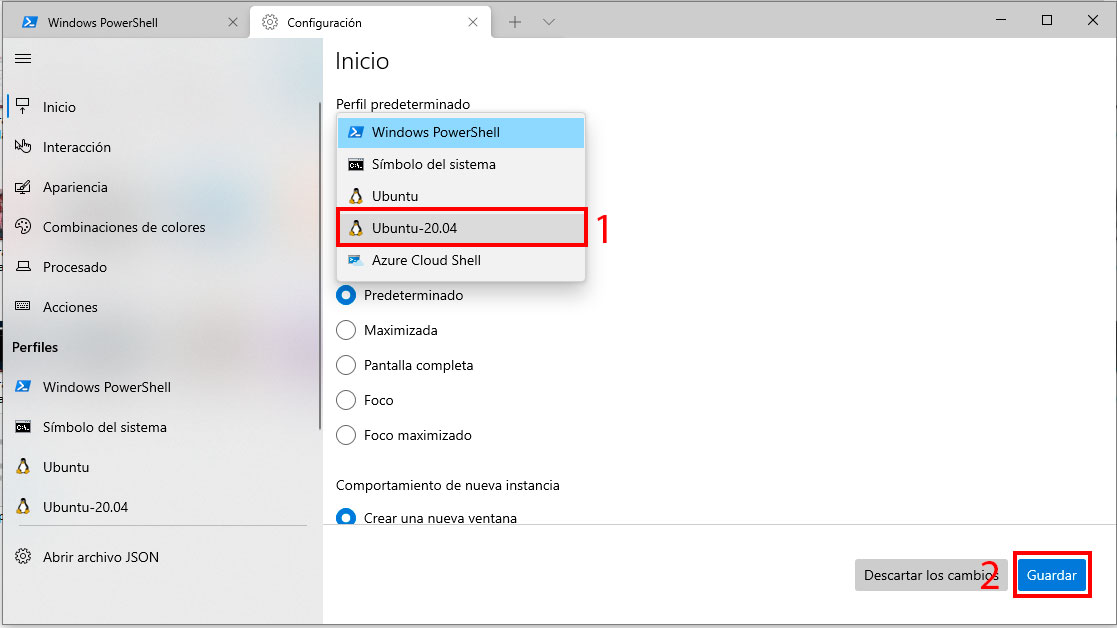The width and height of the screenshot is (1117, 628).
Task: Open the Windows PowerShell profile settings
Action: point(162,387)
